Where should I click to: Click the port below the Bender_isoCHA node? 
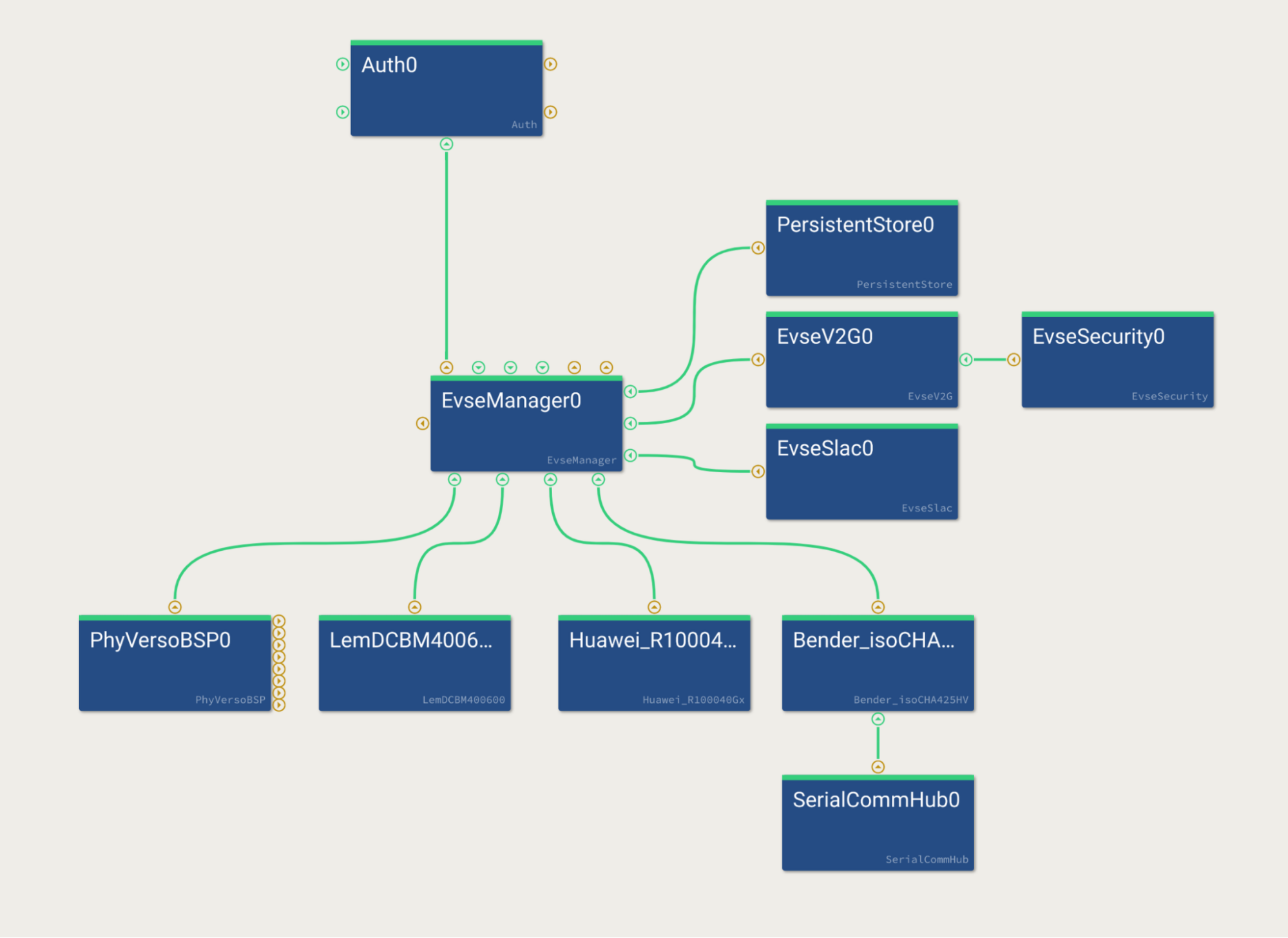(878, 719)
